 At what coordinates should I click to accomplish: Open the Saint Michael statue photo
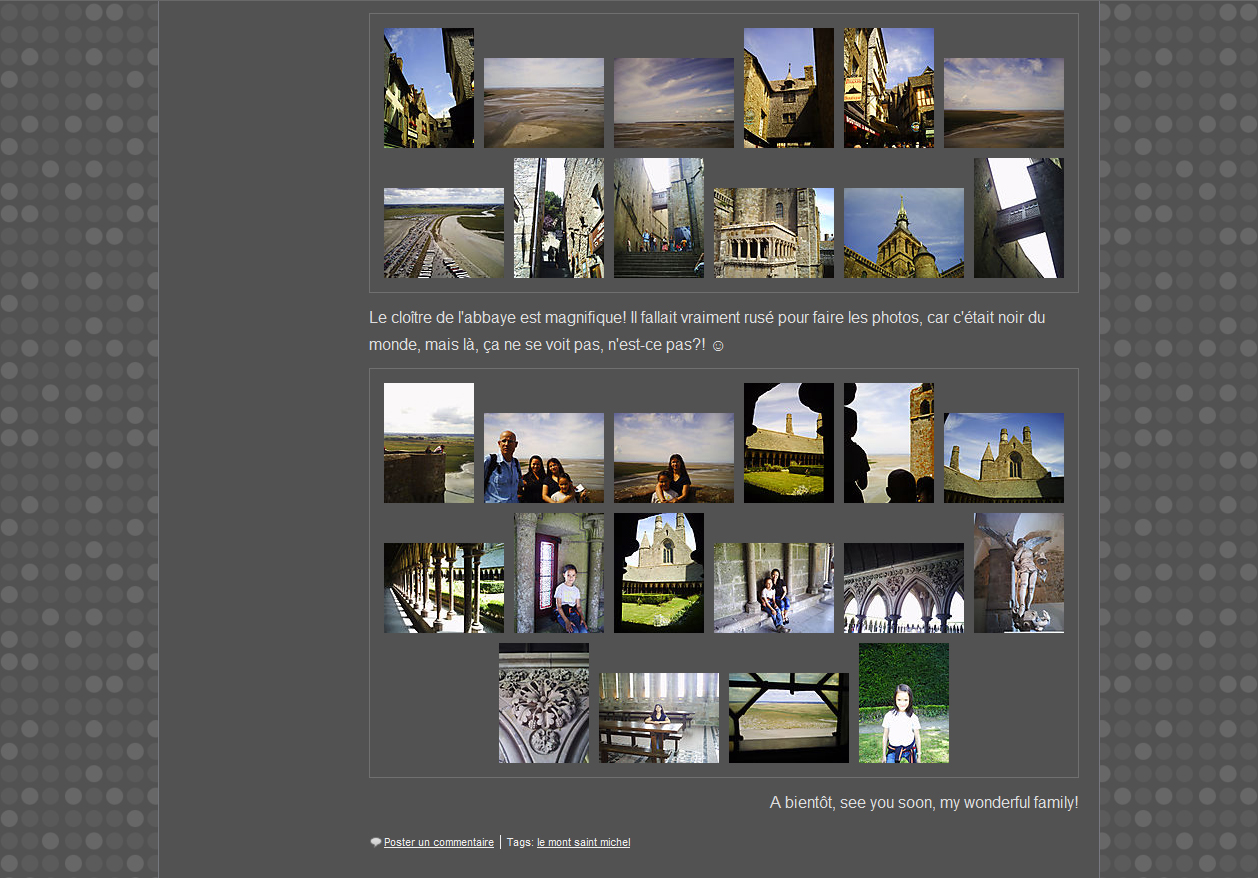pyautogui.click(x=1018, y=573)
